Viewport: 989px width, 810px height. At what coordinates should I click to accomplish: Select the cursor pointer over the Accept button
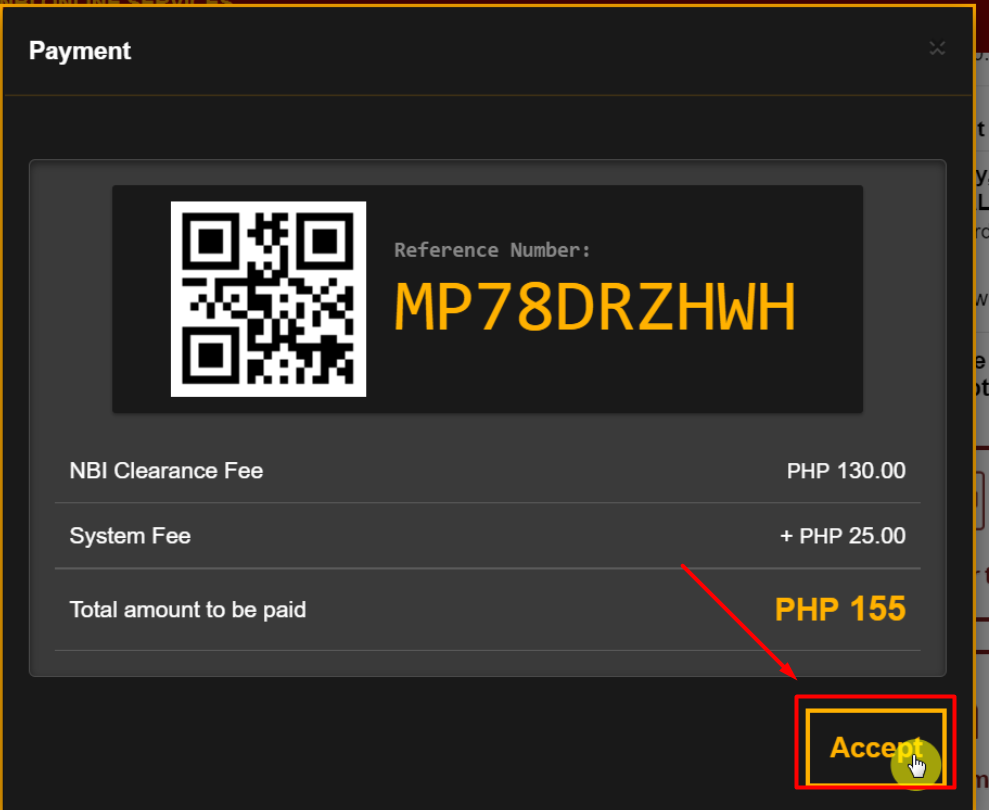(x=917, y=765)
